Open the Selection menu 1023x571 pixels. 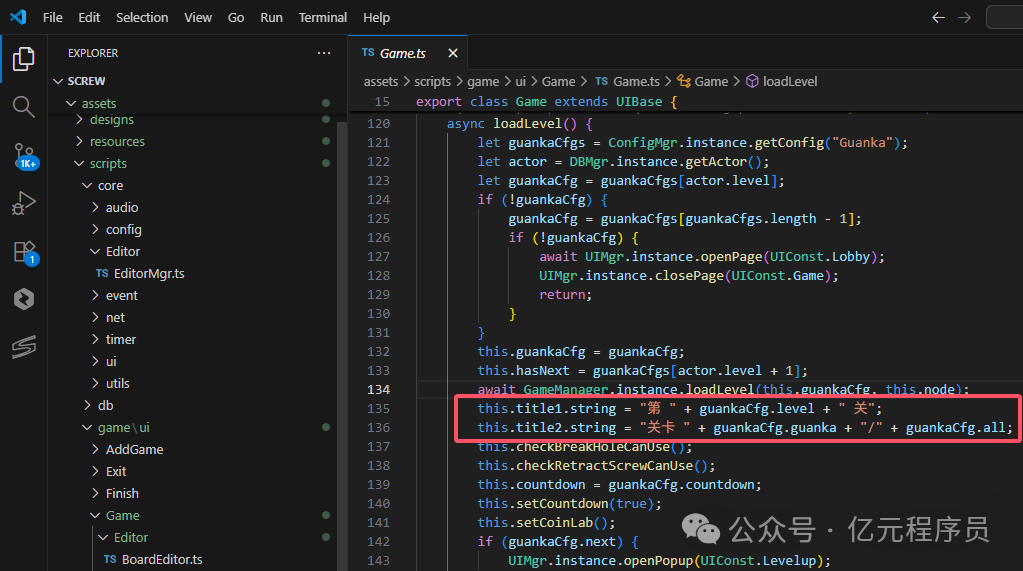pos(142,18)
